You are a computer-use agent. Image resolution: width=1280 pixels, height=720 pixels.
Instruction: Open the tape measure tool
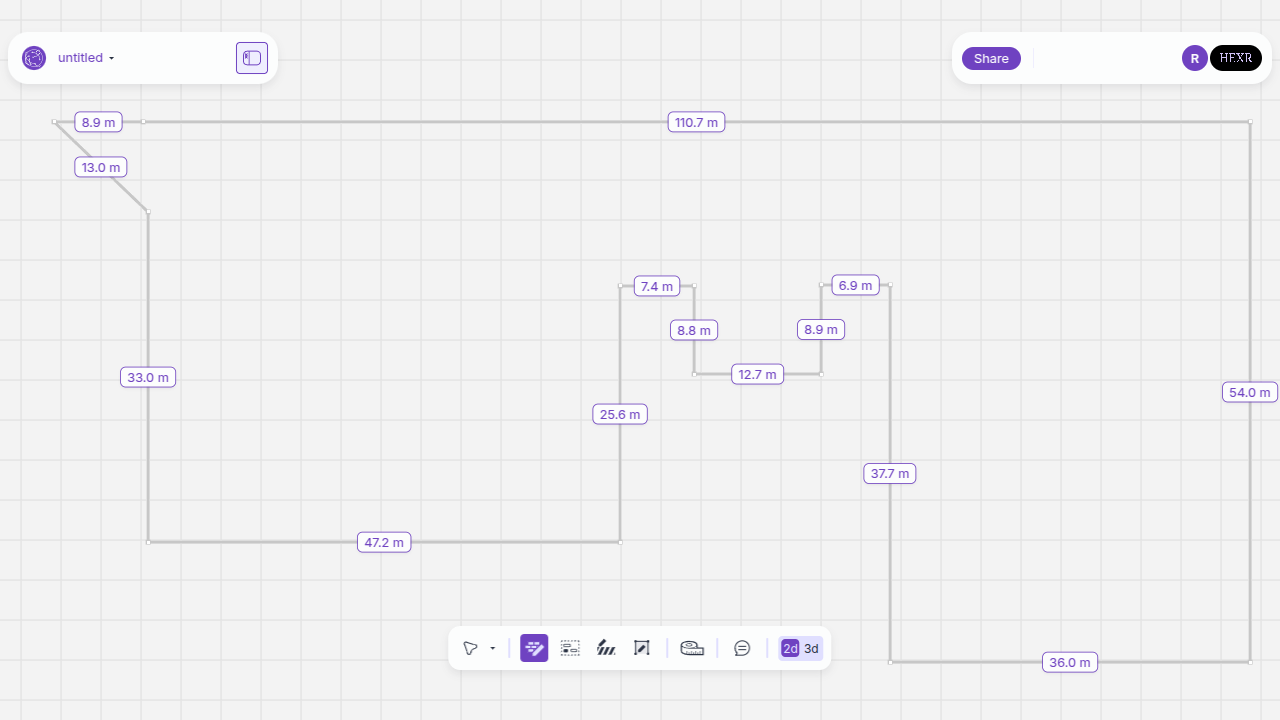pos(692,648)
